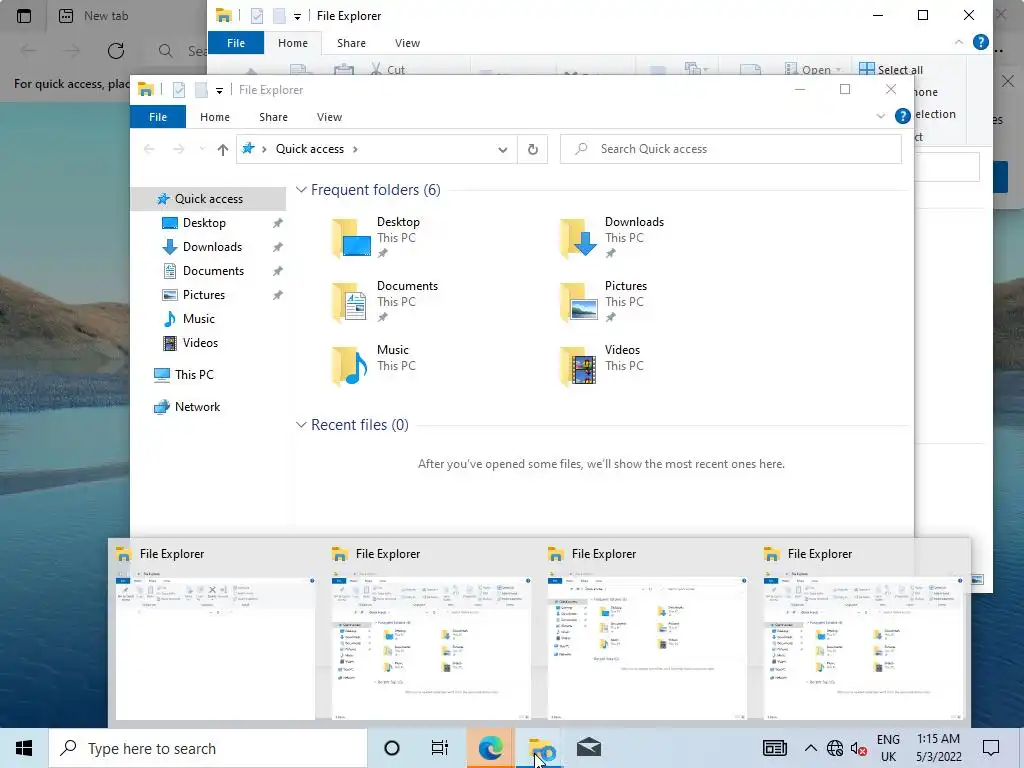
Task: Open Customize Quick Access Toolbar dropdown in front window
Action: (219, 91)
